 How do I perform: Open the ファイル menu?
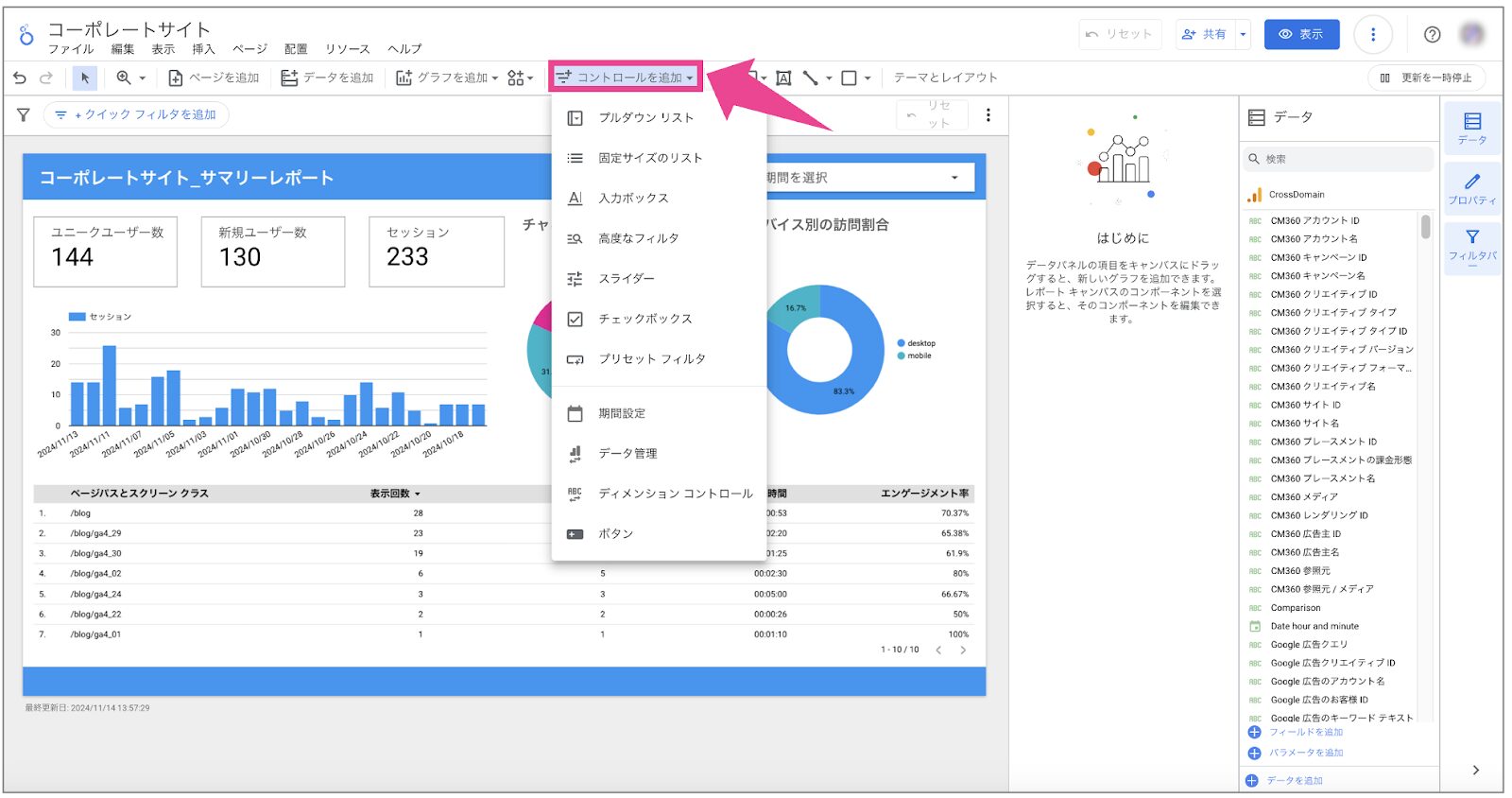click(71, 49)
